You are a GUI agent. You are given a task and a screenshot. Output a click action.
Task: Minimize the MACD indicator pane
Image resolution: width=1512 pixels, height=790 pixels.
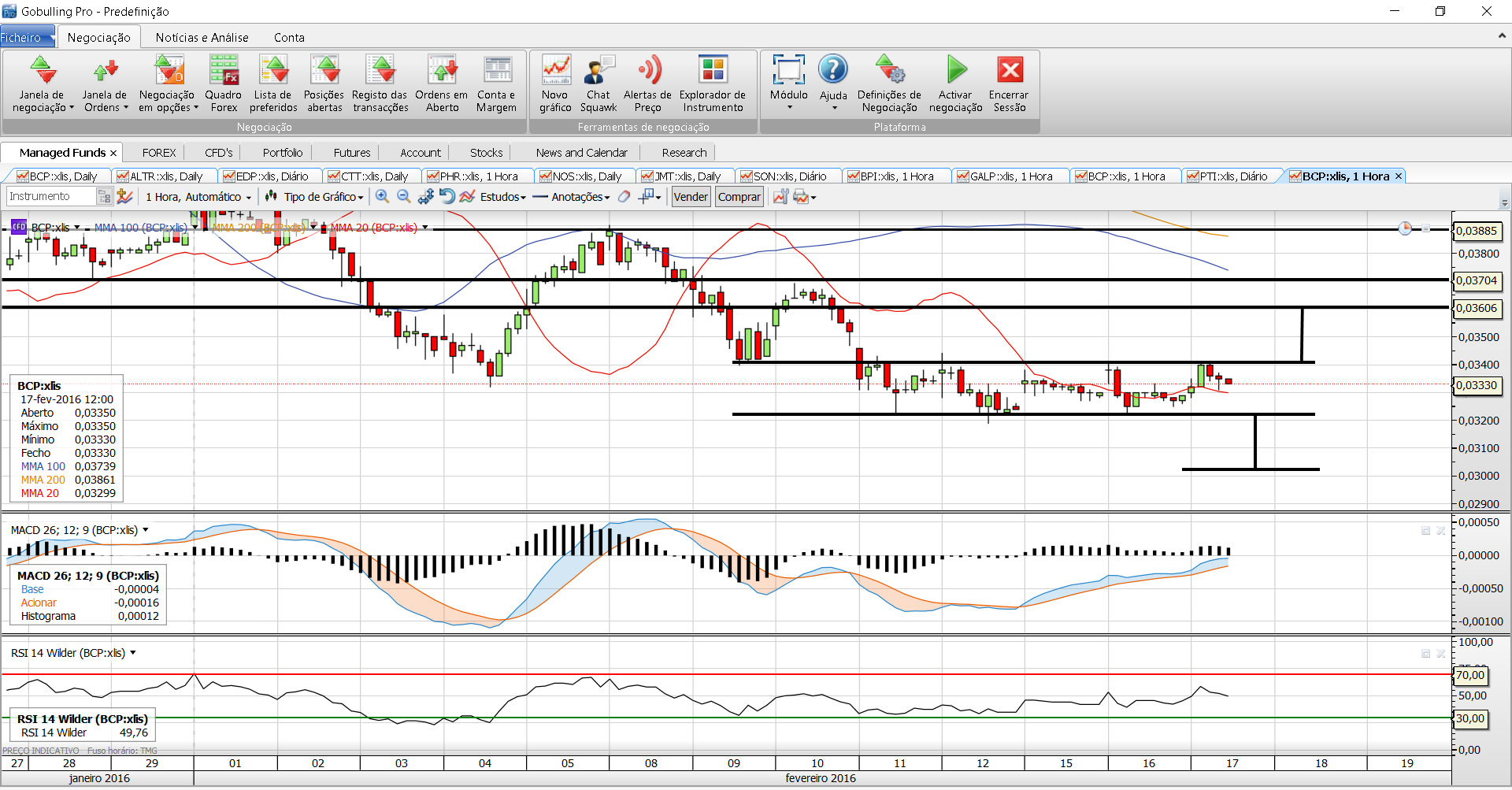[x=1425, y=531]
